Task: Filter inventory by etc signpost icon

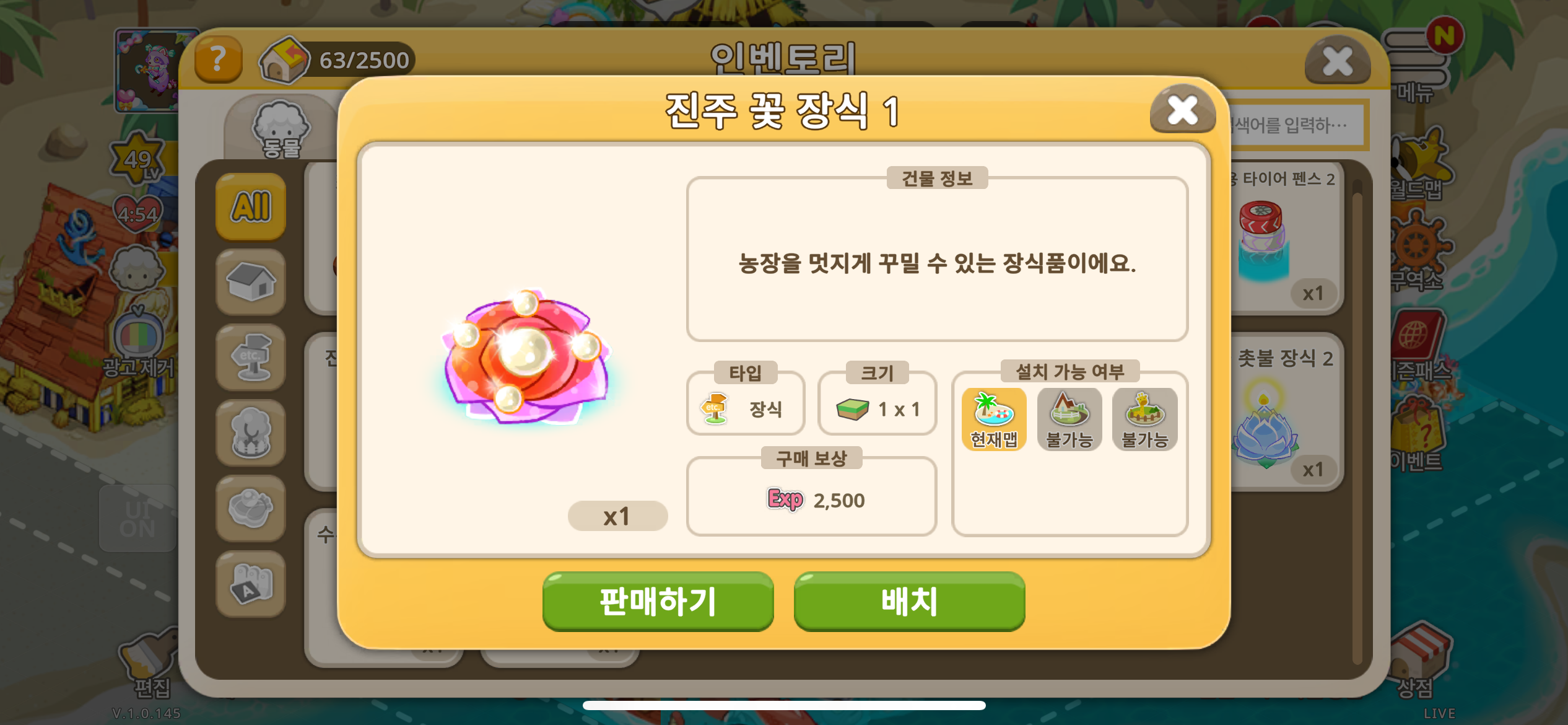Action: (251, 358)
